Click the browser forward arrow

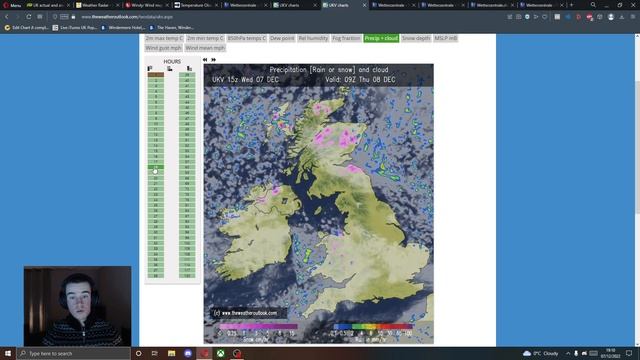[x=17, y=17]
